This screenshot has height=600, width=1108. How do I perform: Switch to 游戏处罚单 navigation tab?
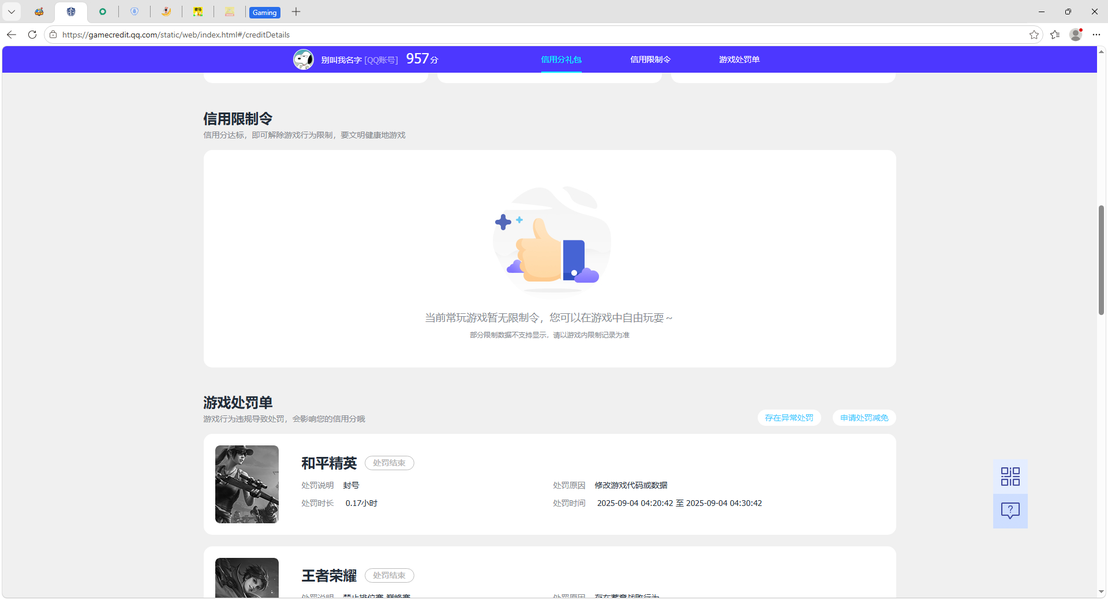[x=739, y=59]
